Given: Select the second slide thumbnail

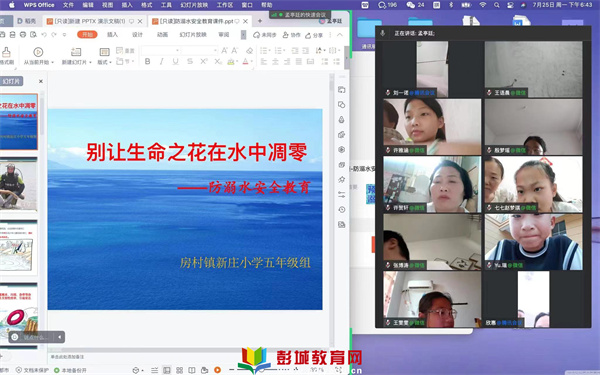Looking at the screenshot, I should [18, 185].
